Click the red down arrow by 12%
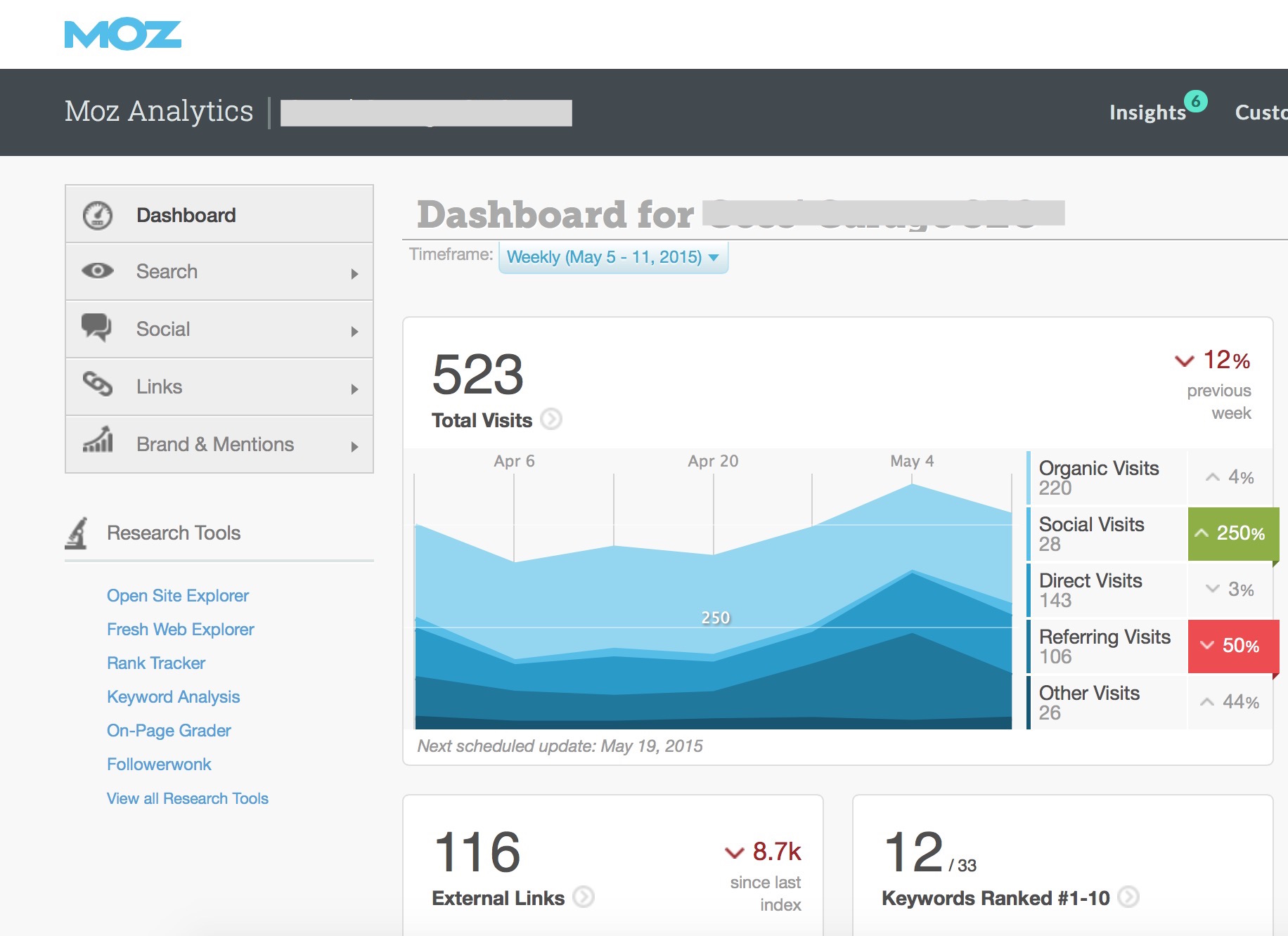 point(1185,361)
